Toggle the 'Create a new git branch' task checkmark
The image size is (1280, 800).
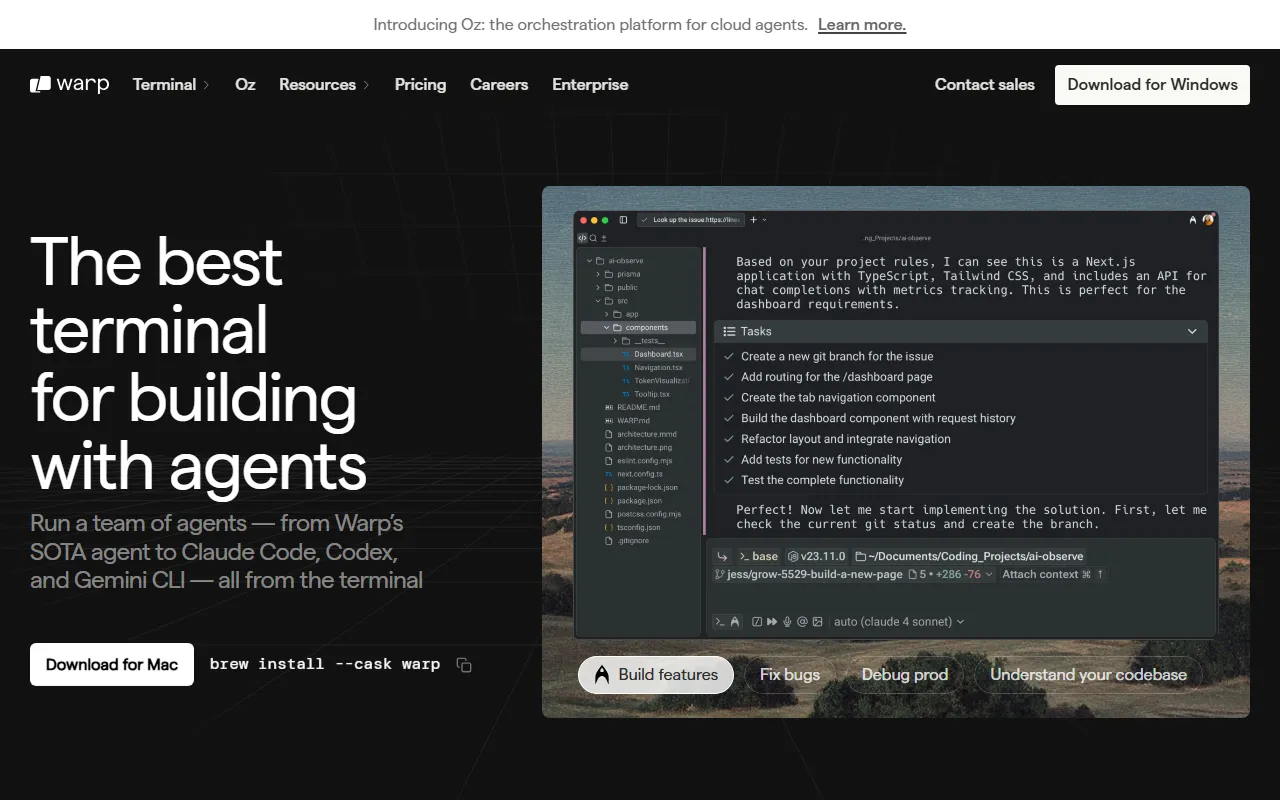(729, 357)
